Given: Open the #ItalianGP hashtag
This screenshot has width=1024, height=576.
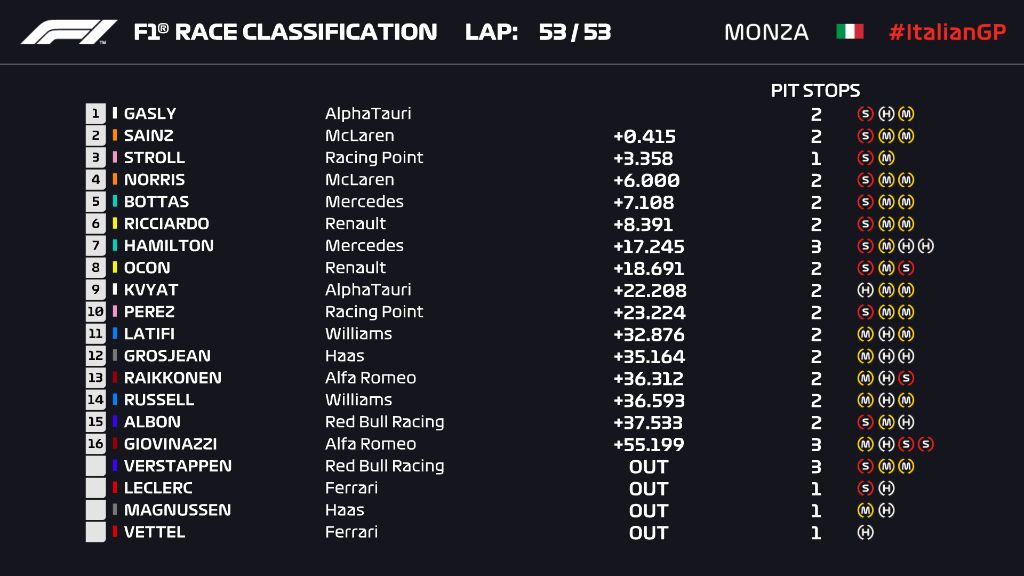Looking at the screenshot, I should 946,32.
